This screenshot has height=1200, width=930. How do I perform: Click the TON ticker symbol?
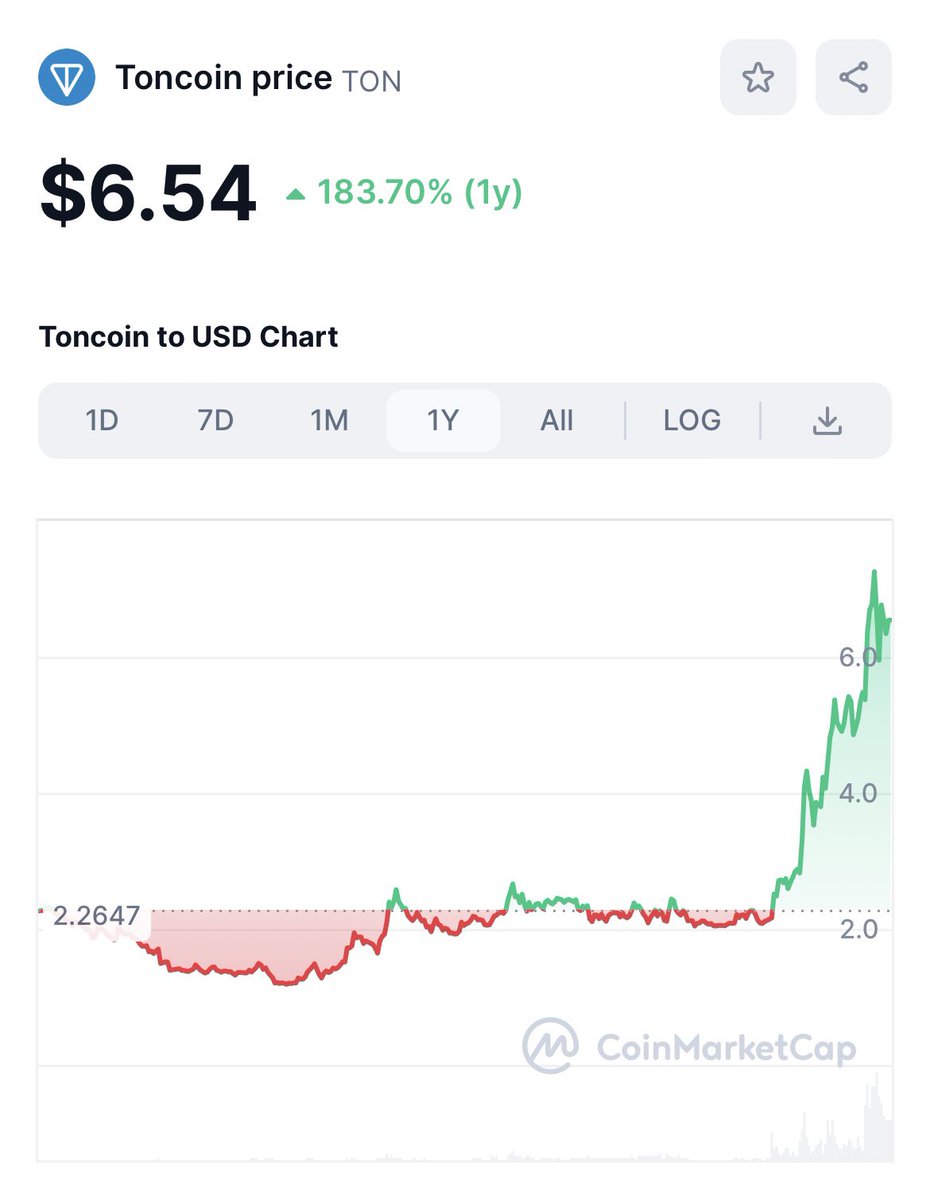click(372, 80)
